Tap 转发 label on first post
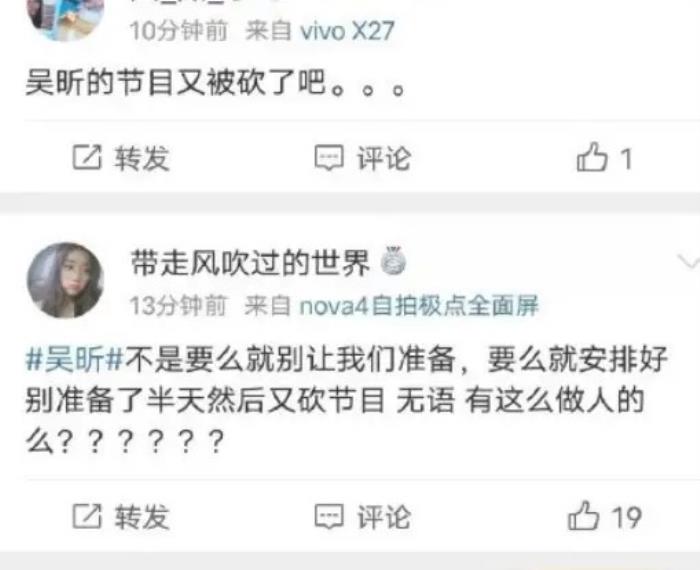 point(142,158)
